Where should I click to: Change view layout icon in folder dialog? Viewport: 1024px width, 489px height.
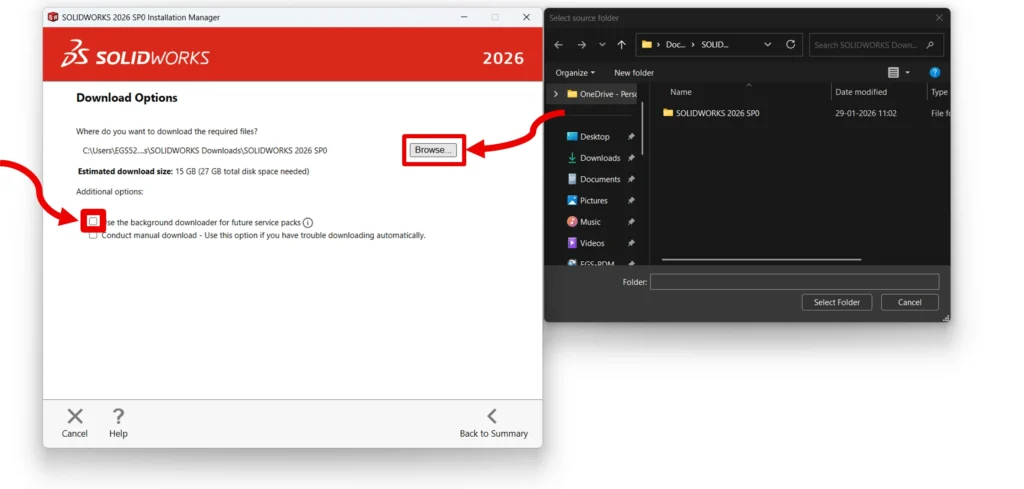(893, 73)
